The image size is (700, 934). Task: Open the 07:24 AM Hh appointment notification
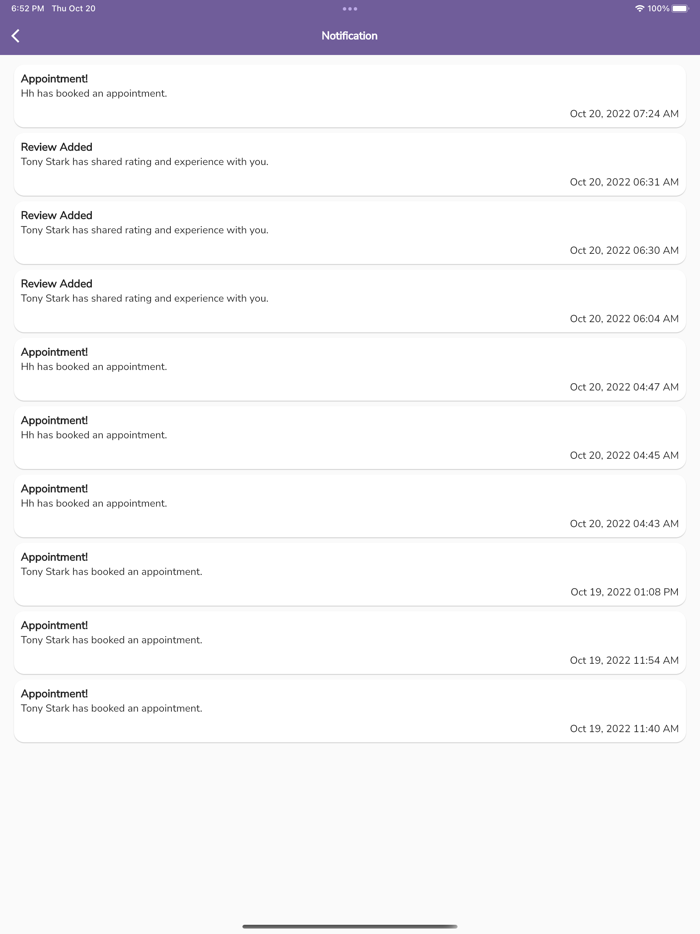[349, 96]
